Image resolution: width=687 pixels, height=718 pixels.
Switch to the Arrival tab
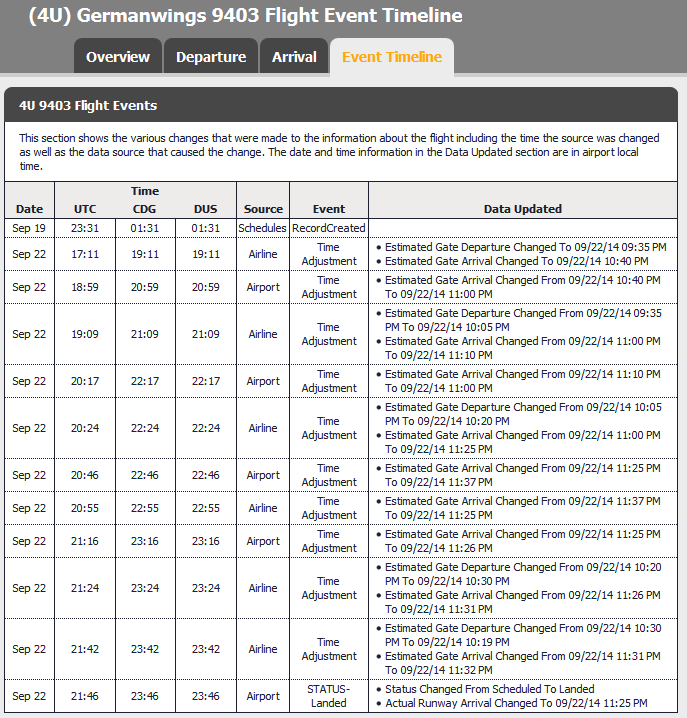pyautogui.click(x=294, y=56)
